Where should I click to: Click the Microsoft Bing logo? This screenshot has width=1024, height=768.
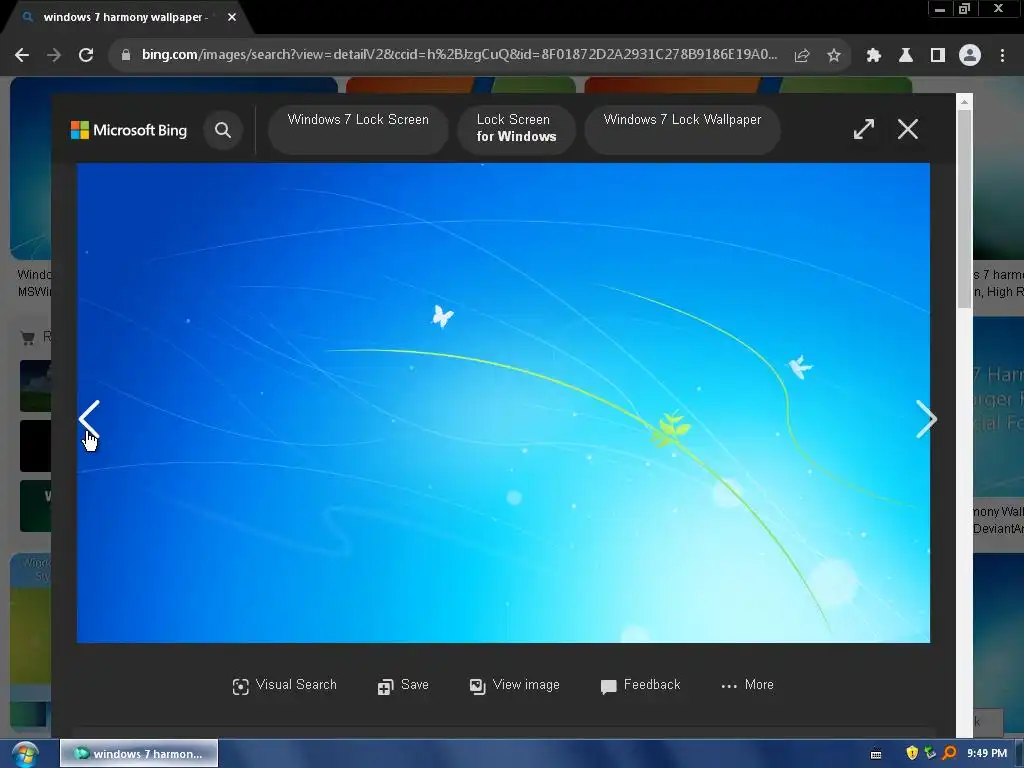[x=129, y=130]
